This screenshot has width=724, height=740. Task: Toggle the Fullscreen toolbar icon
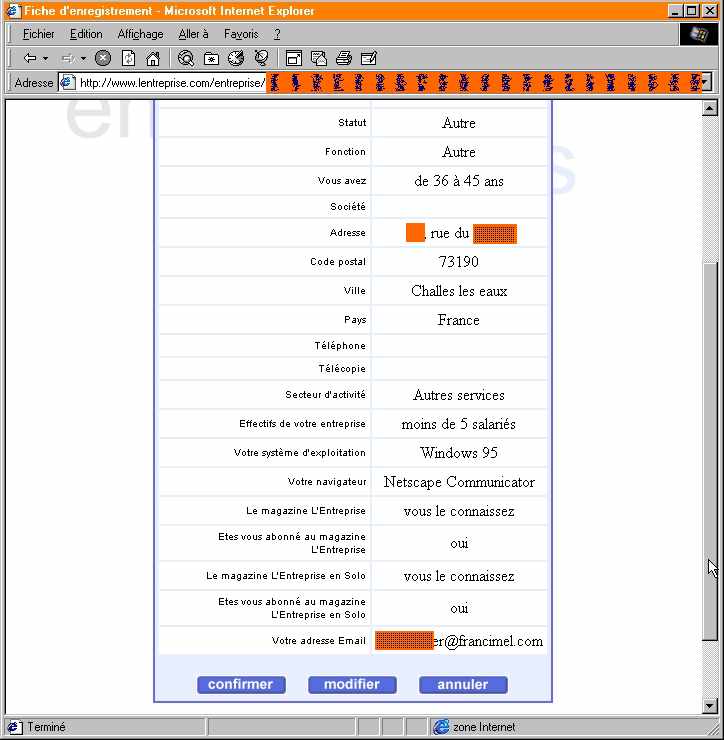pyautogui.click(x=294, y=59)
